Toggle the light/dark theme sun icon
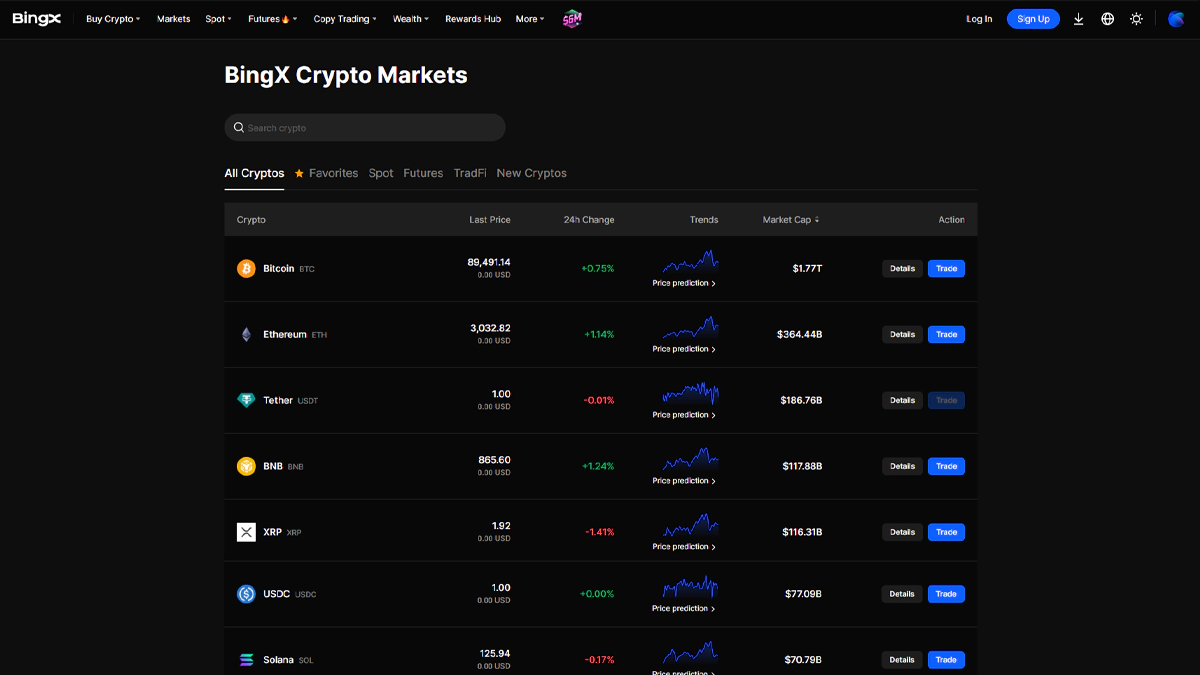Image resolution: width=1200 pixels, height=675 pixels. coord(1136,19)
